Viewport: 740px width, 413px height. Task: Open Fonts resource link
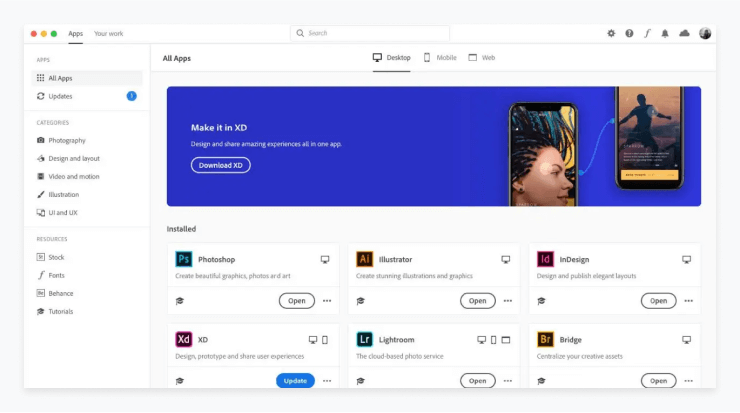[x=51, y=275]
